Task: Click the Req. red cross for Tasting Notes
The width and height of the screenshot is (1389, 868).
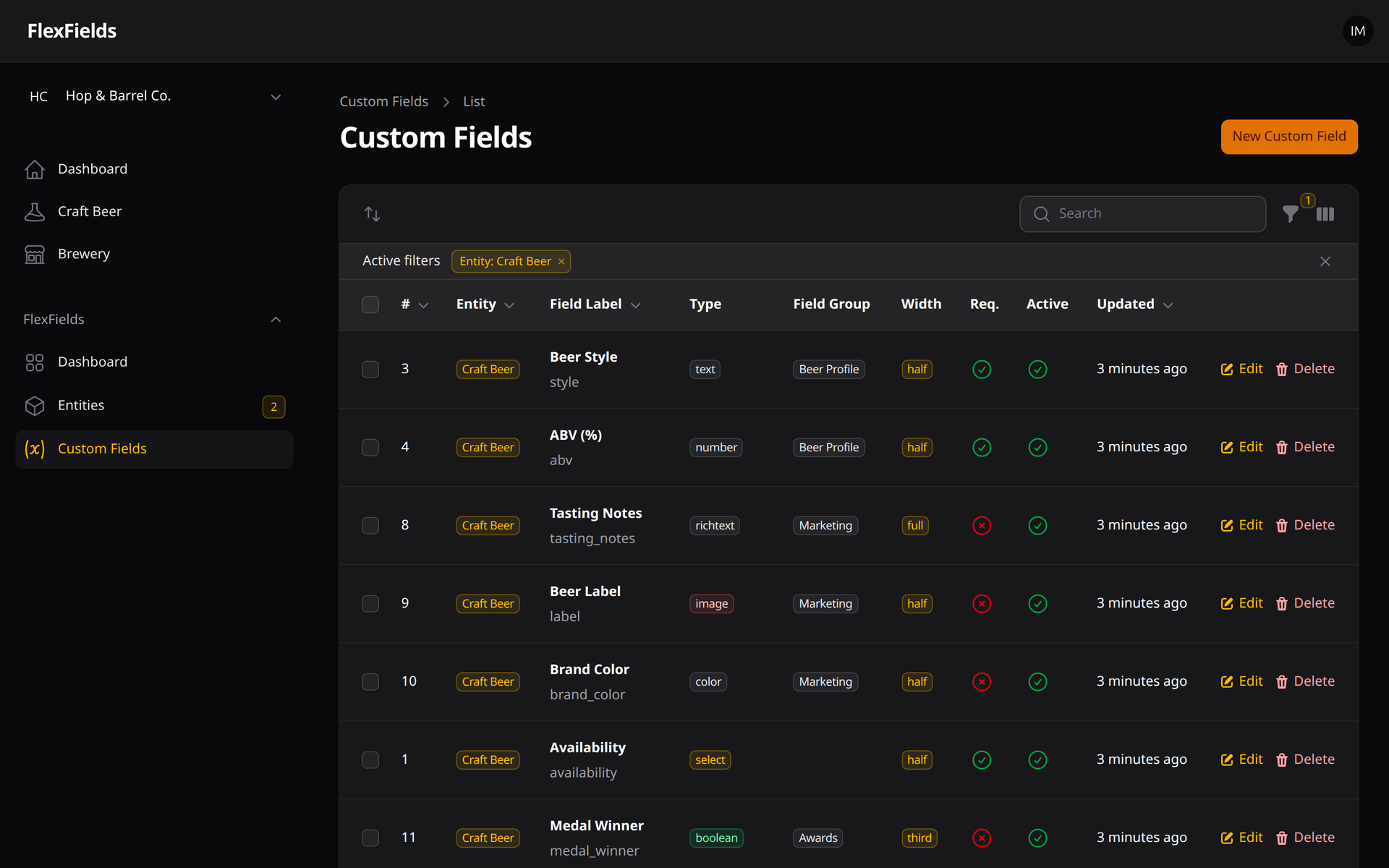Action: point(982,526)
